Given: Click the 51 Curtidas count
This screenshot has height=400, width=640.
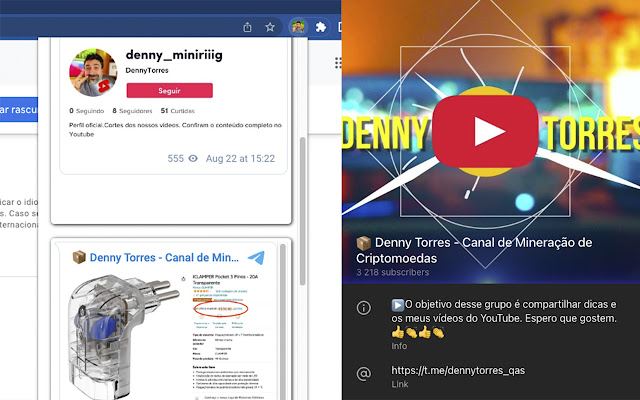Looking at the screenshot, I should tap(178, 111).
